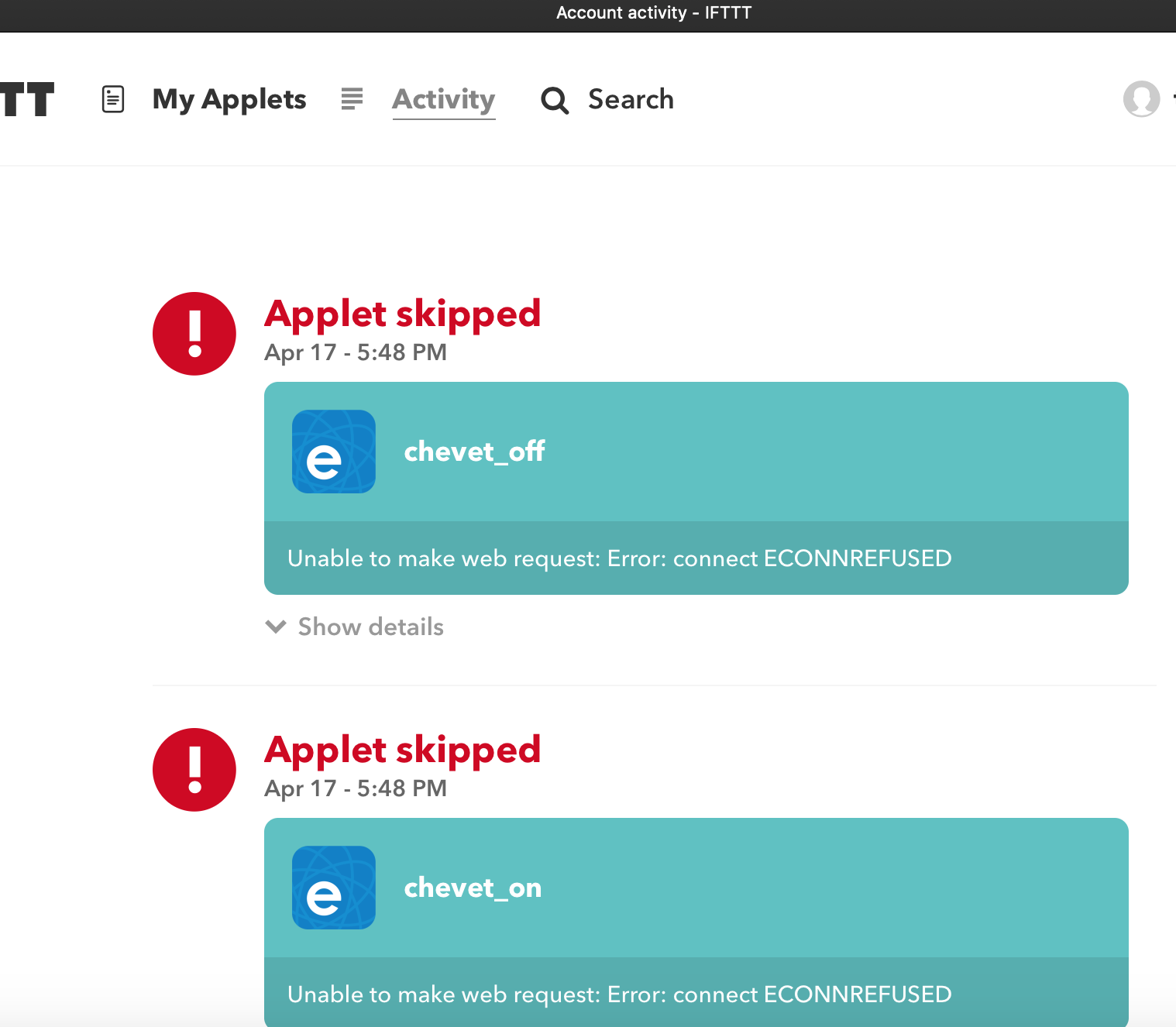Open the user profile avatar menu
Screen dimensions: 1176x1027
1141,99
